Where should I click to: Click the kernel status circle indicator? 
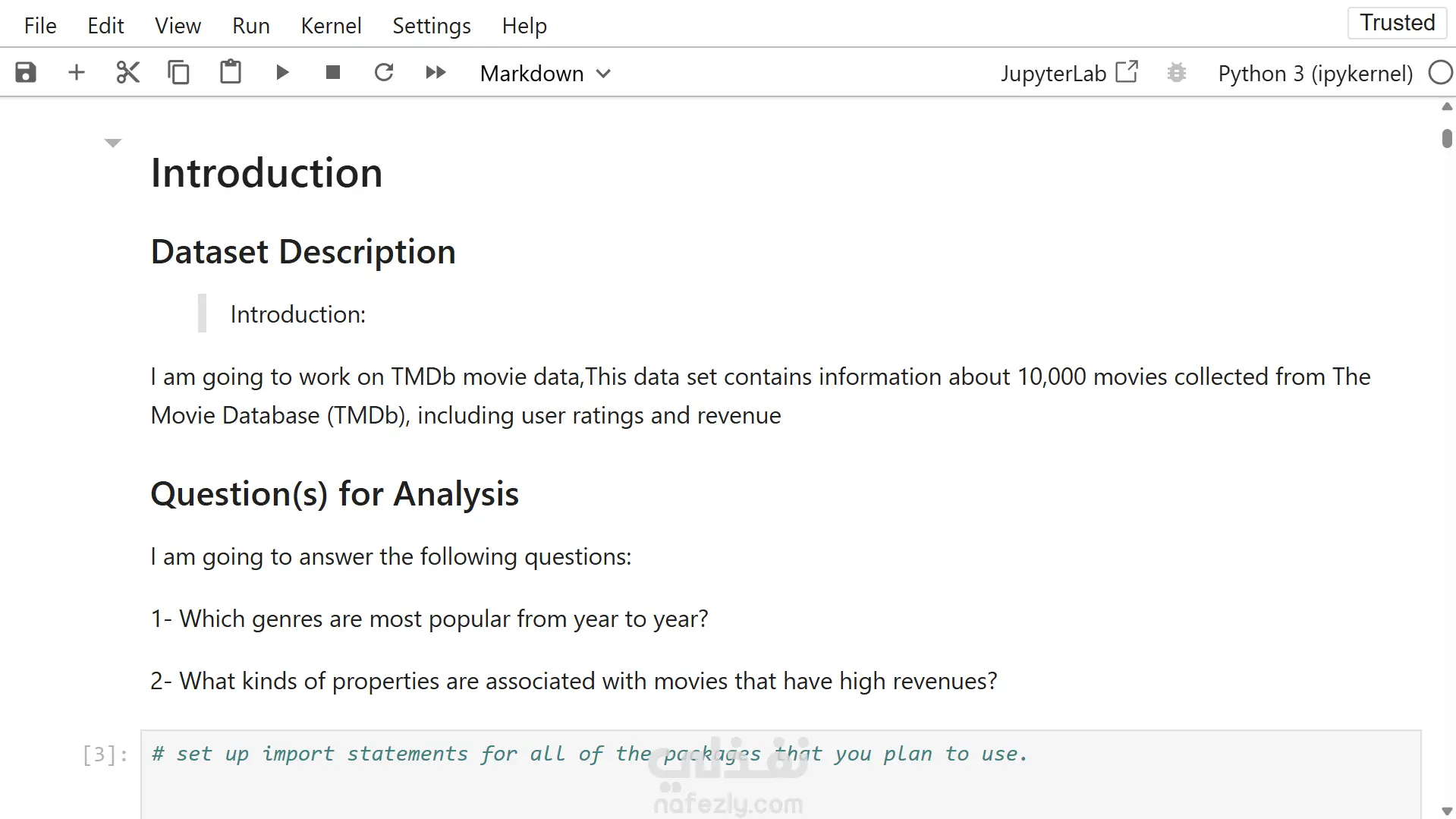1440,73
